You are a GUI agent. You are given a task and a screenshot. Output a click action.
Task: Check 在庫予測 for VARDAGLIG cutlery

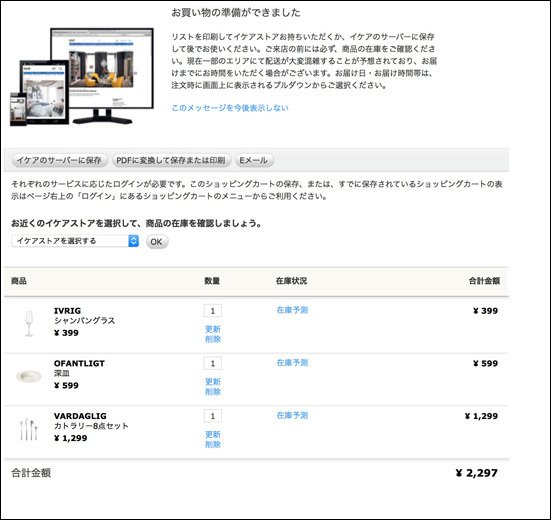tap(292, 415)
